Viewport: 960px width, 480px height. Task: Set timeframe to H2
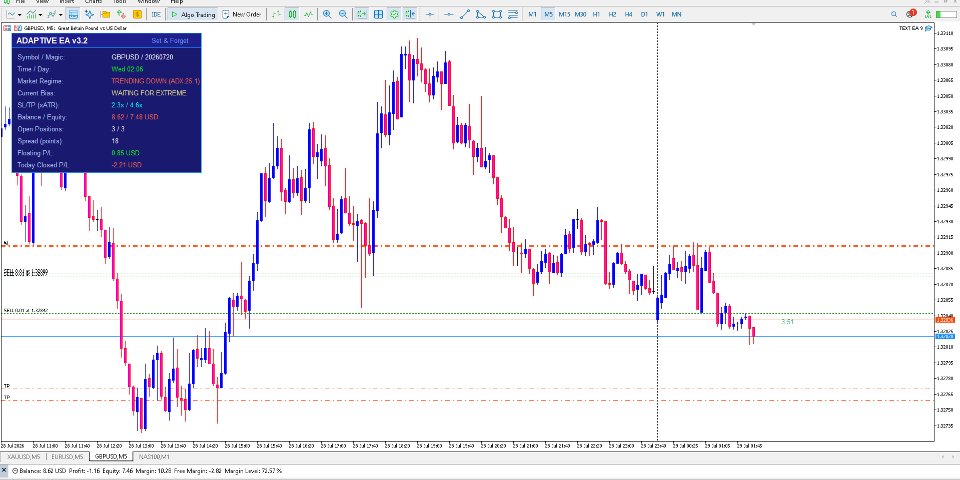[x=612, y=14]
